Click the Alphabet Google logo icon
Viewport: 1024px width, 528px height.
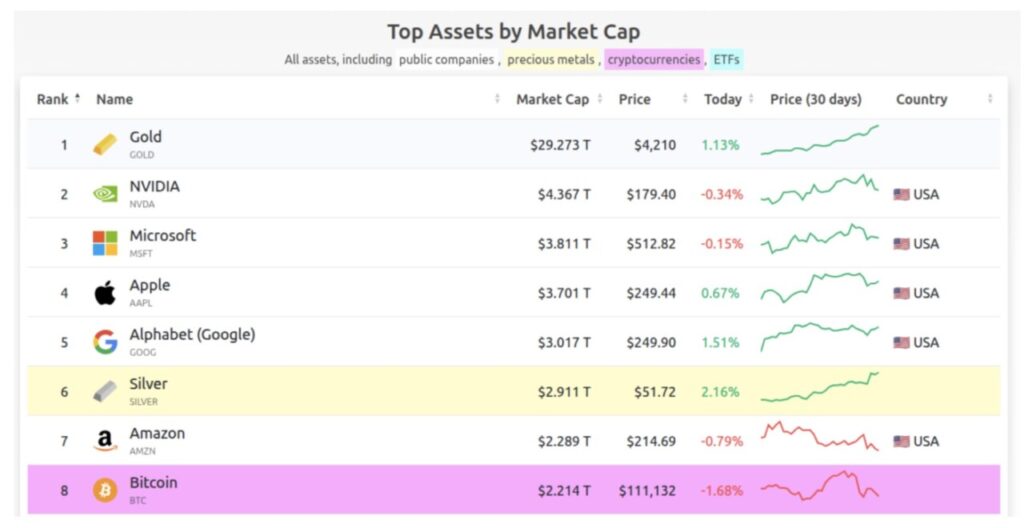click(x=105, y=342)
